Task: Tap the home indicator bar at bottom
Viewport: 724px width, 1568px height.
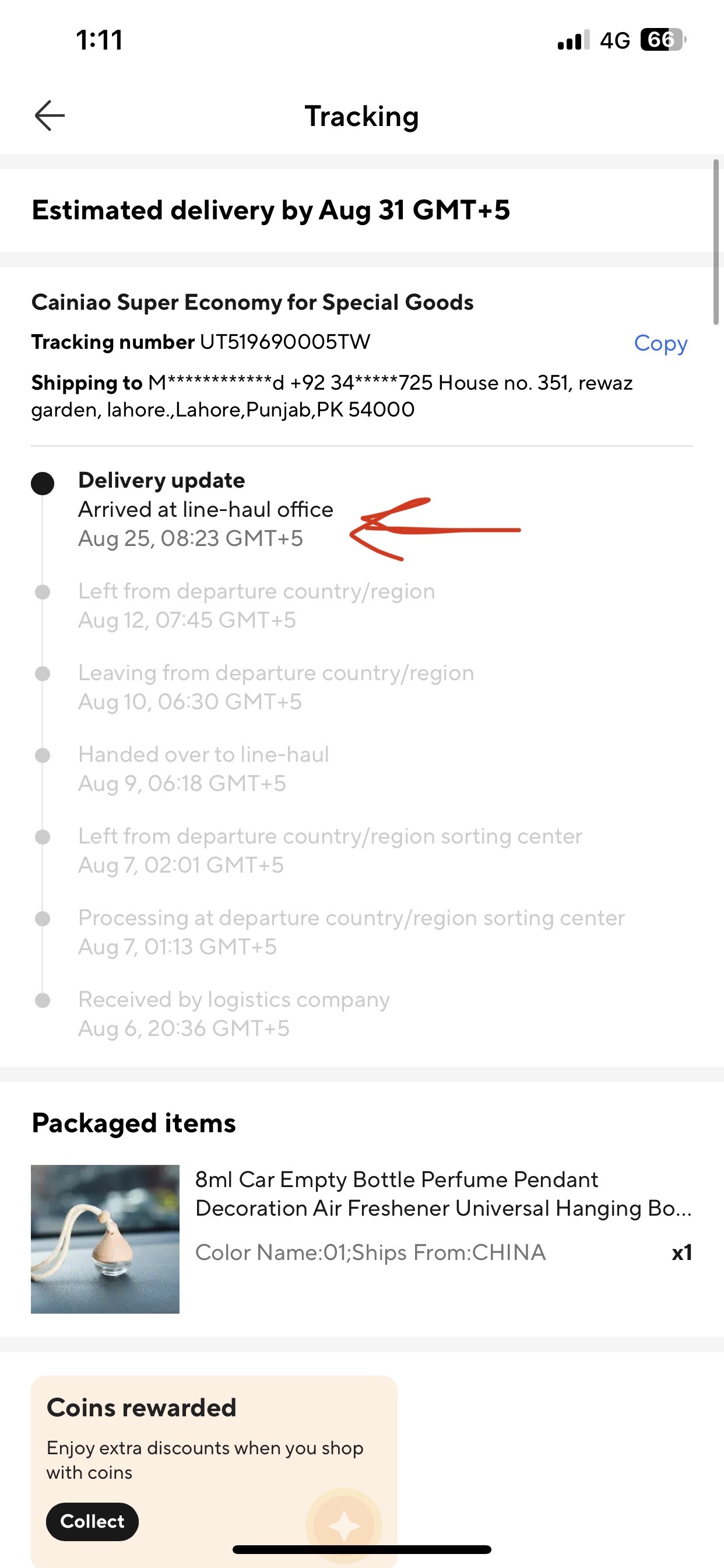Action: coord(362,1549)
